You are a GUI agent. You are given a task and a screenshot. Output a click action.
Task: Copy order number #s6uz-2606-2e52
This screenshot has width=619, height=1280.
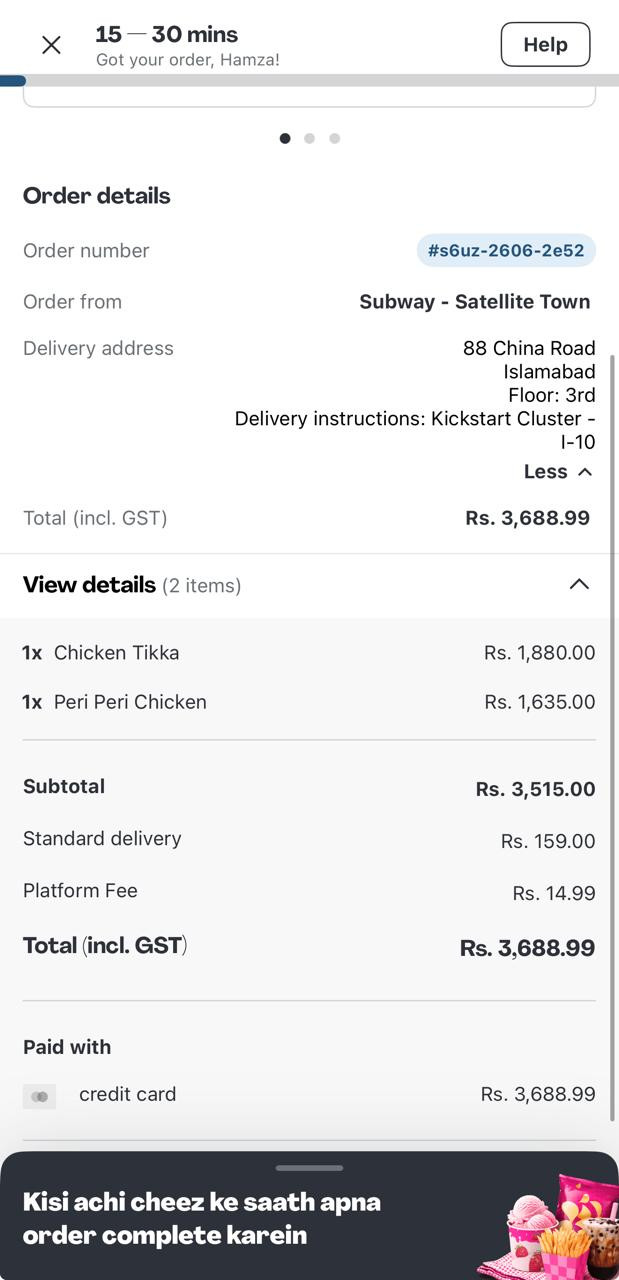[x=506, y=250]
